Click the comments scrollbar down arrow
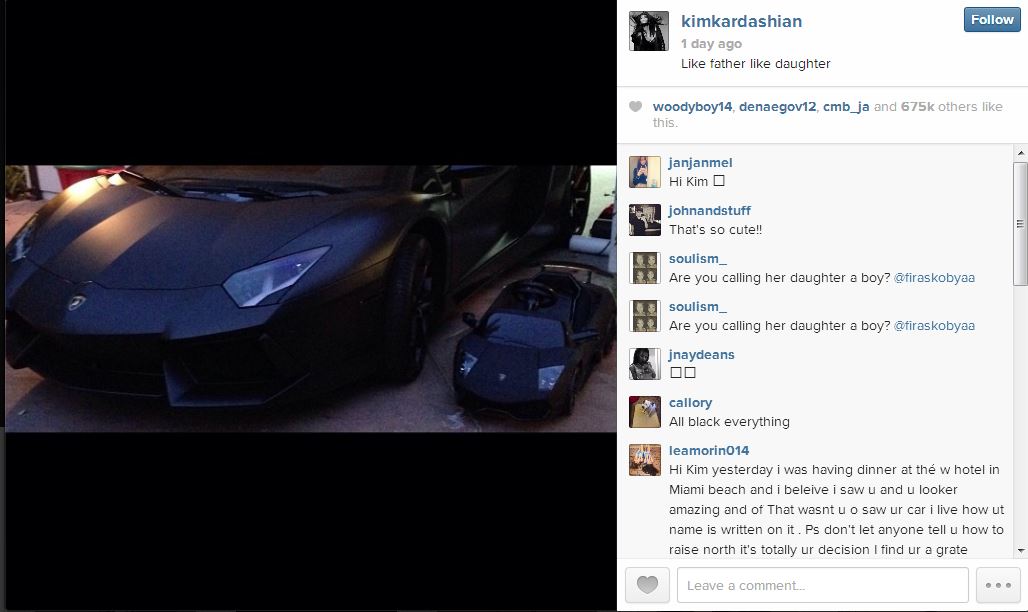The height and width of the screenshot is (612, 1028). pyautogui.click(x=1021, y=551)
